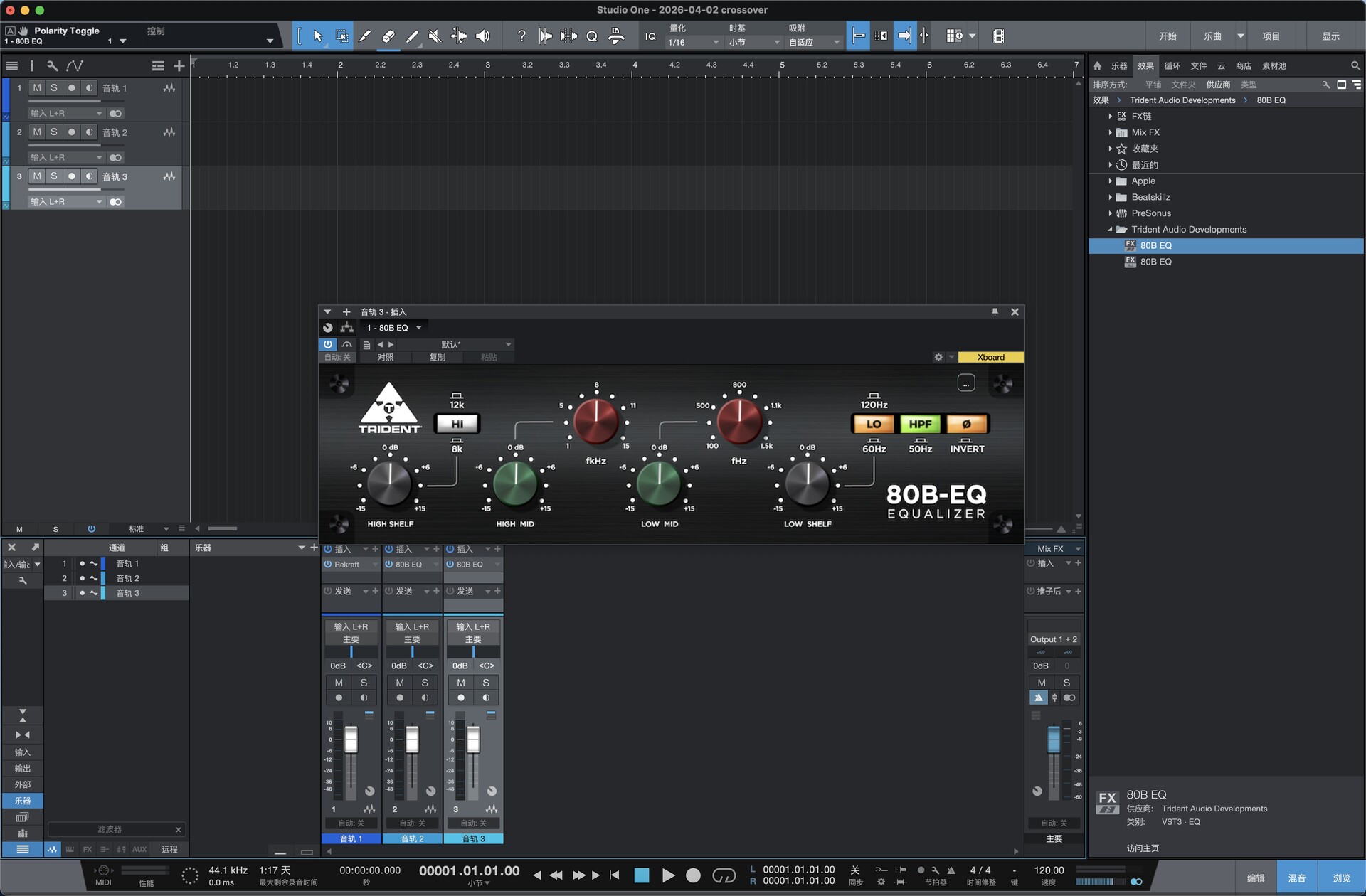Viewport: 1366px width, 896px height.
Task: Select the Eraser tool
Action: (388, 36)
